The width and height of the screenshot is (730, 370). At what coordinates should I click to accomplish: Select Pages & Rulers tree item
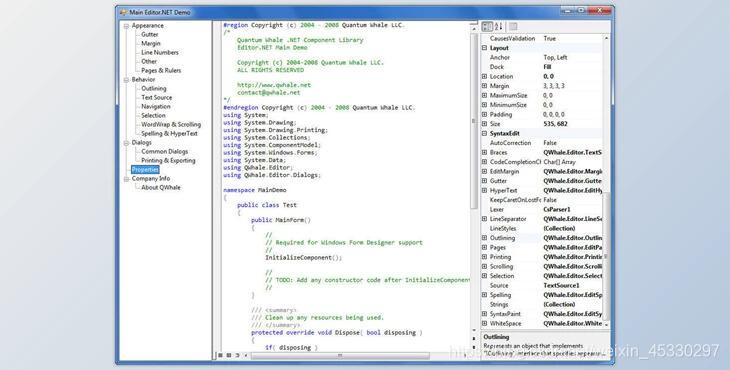pyautogui.click(x=161, y=71)
